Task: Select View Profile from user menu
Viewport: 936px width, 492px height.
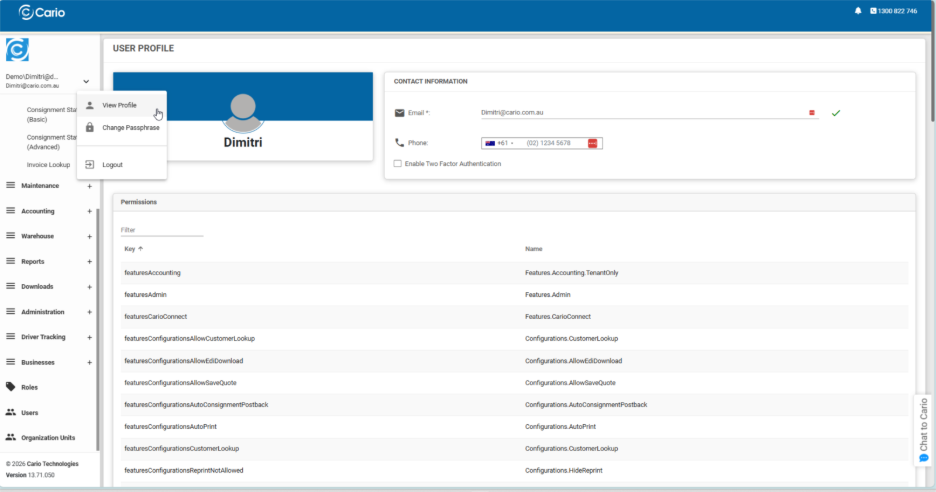Action: [119, 105]
